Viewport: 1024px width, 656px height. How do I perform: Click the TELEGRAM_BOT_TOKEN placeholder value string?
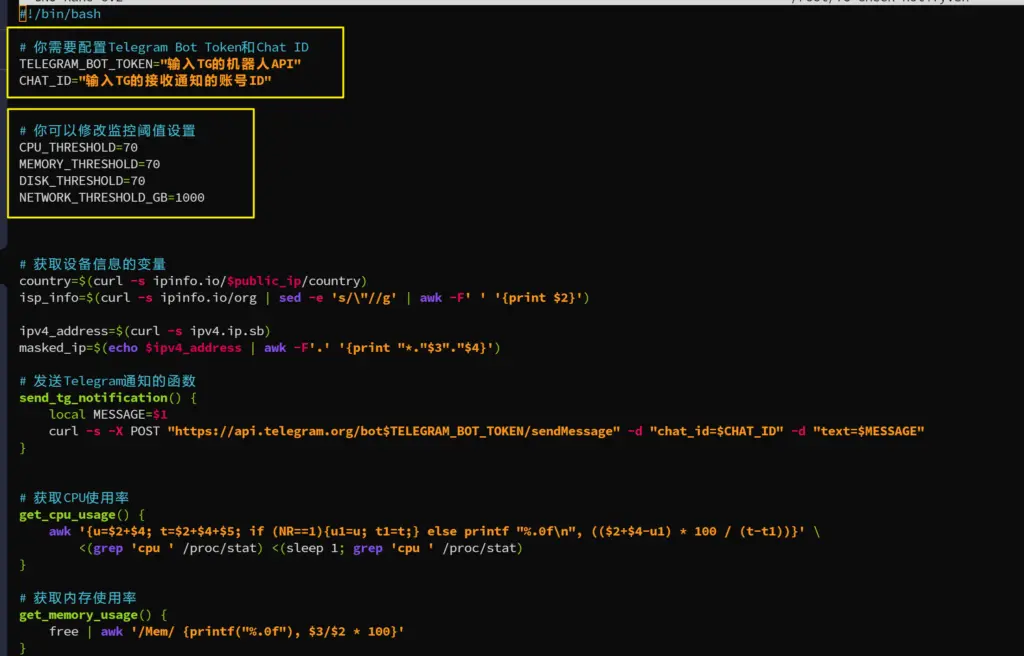pyautogui.click(x=231, y=64)
